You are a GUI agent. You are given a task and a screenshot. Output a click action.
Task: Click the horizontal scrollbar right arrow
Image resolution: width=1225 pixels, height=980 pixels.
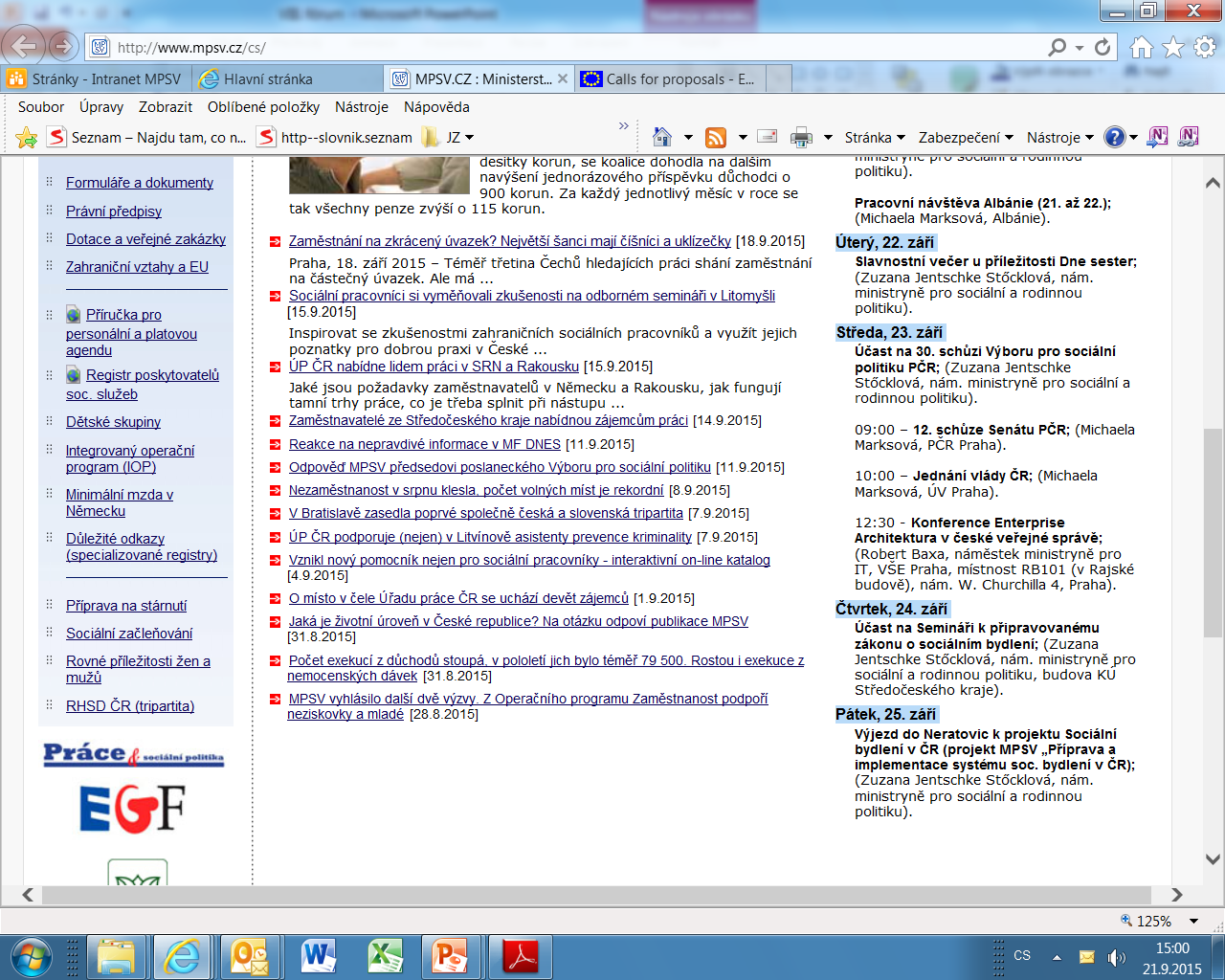click(x=1176, y=895)
